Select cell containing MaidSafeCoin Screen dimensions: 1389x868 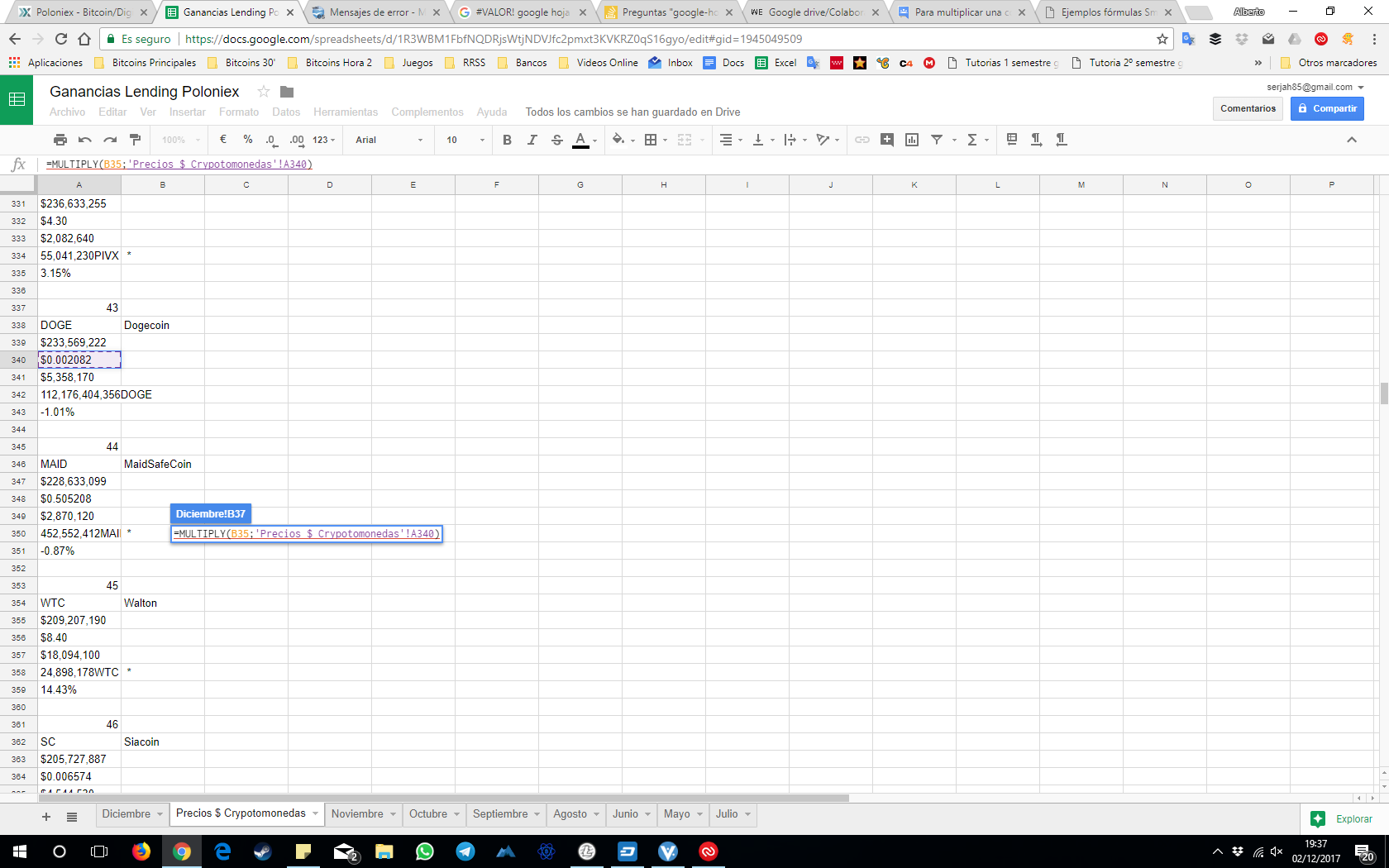(163, 464)
